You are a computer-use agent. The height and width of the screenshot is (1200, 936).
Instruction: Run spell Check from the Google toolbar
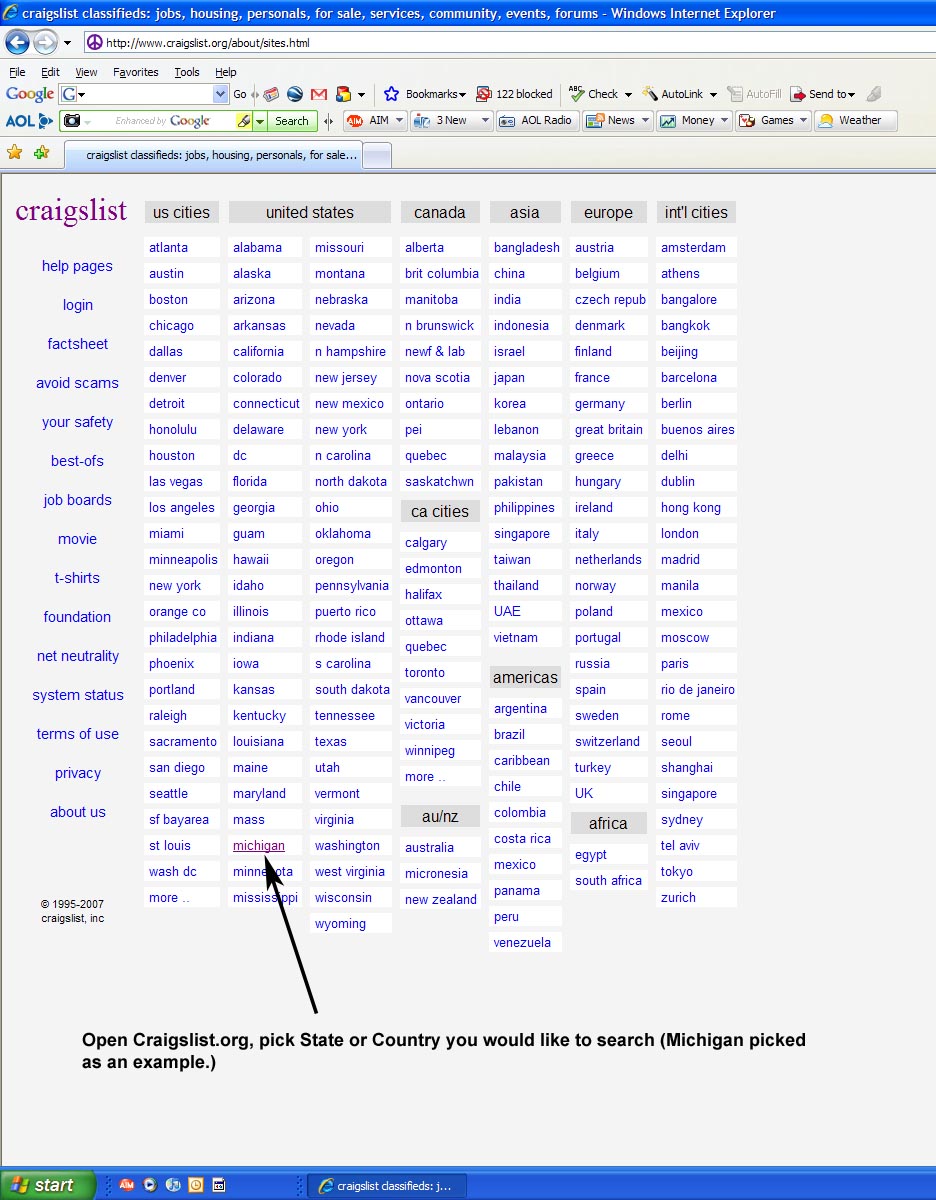[x=593, y=94]
